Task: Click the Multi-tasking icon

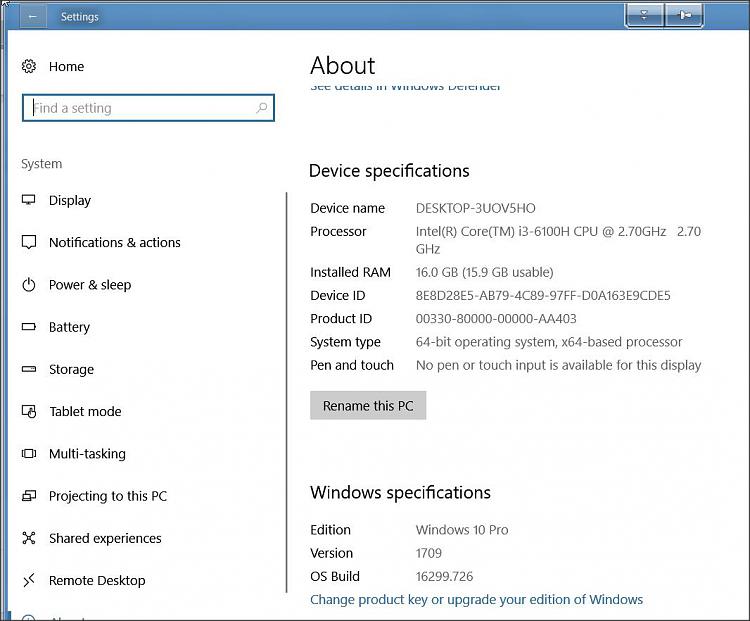Action: [29, 454]
